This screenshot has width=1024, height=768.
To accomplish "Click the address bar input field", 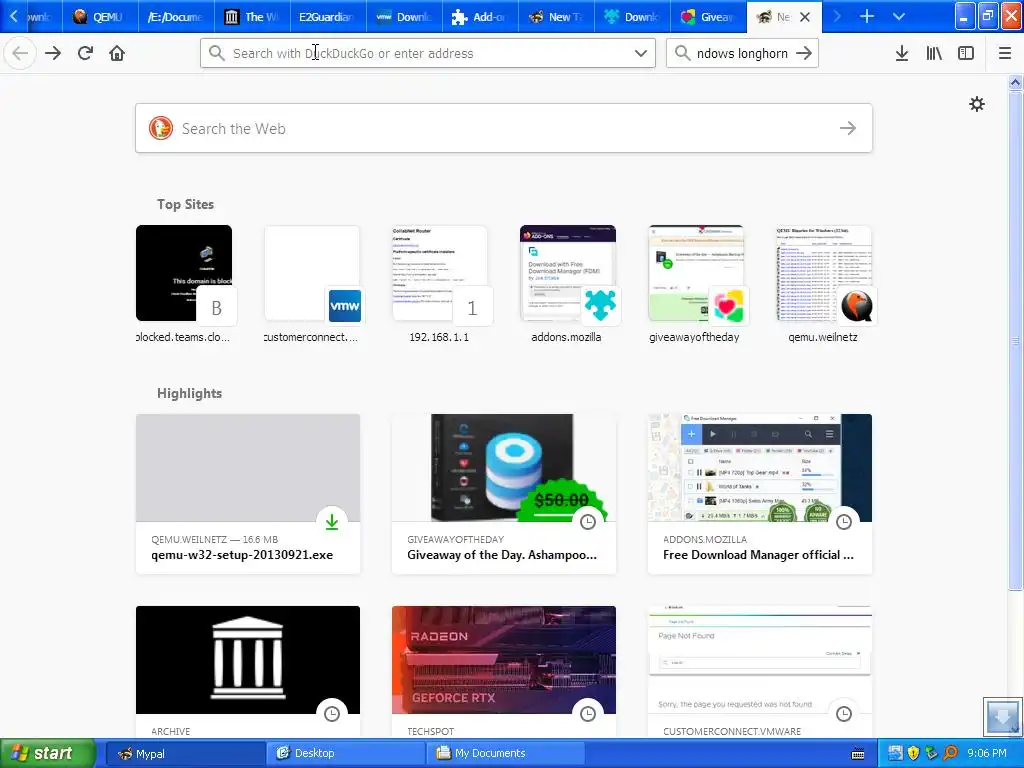I will (428, 53).
